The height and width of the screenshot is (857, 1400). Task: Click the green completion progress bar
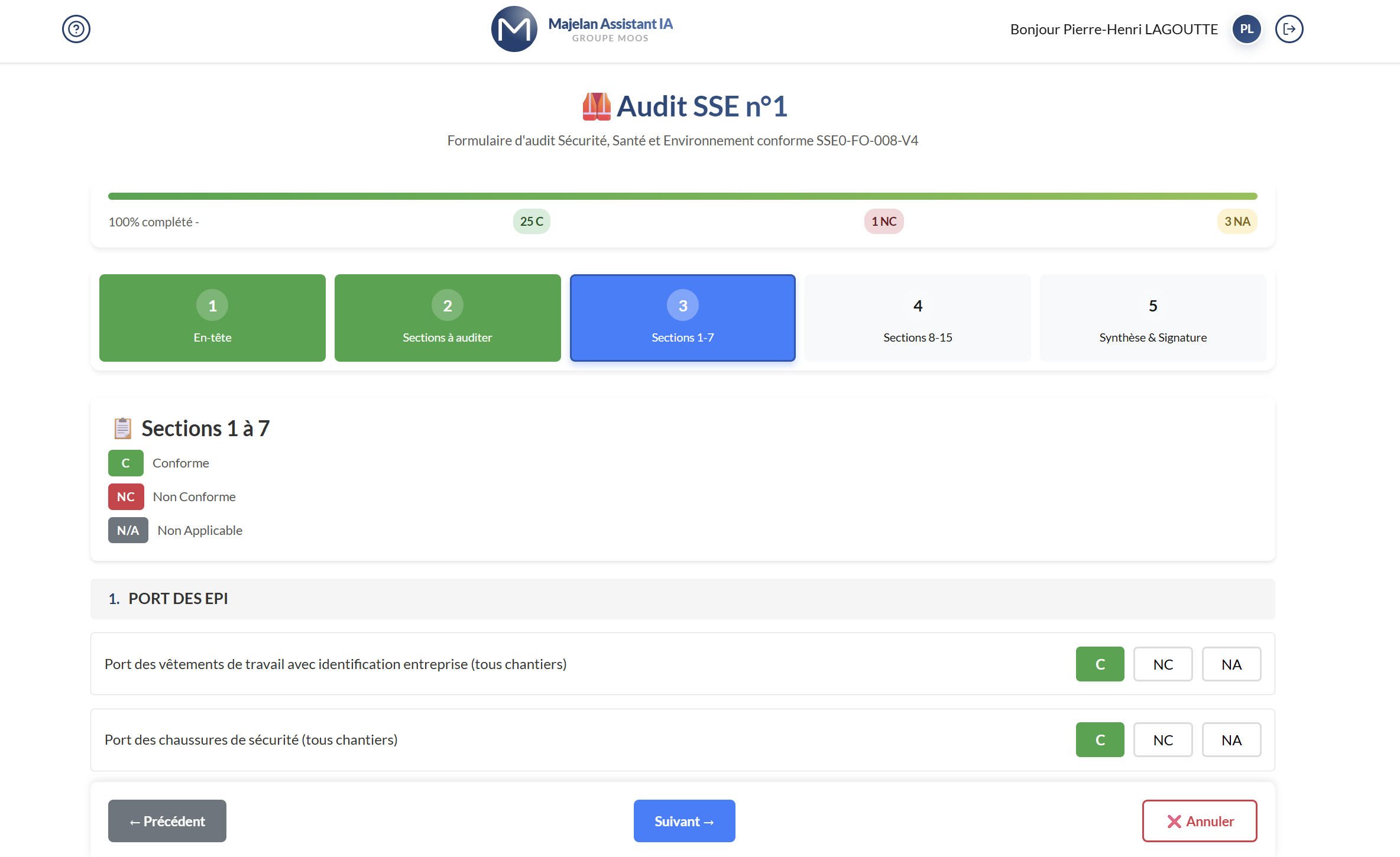682,196
